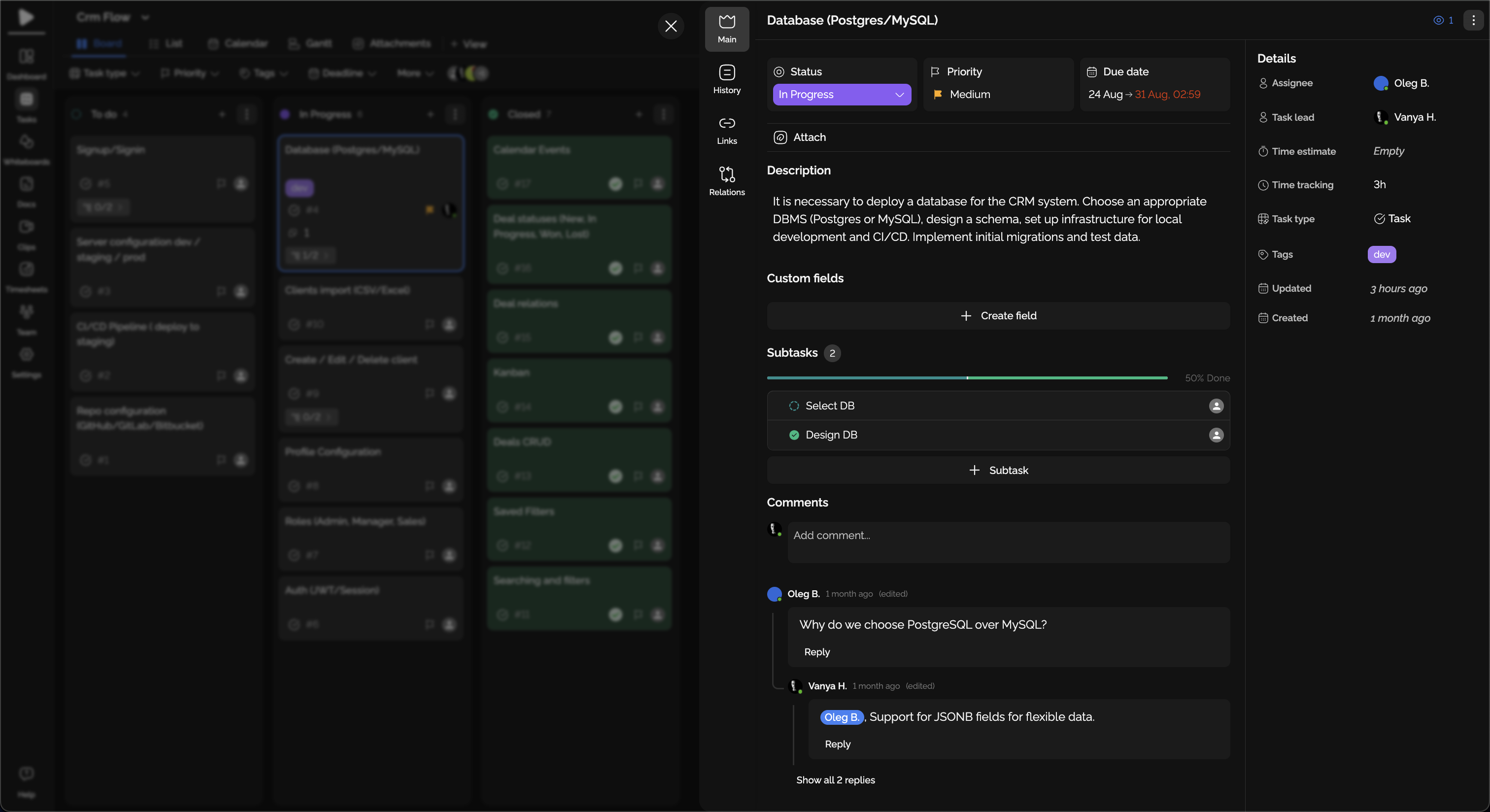Expand the In Progress status dropdown
This screenshot has height=812, width=1490.
(x=841, y=94)
